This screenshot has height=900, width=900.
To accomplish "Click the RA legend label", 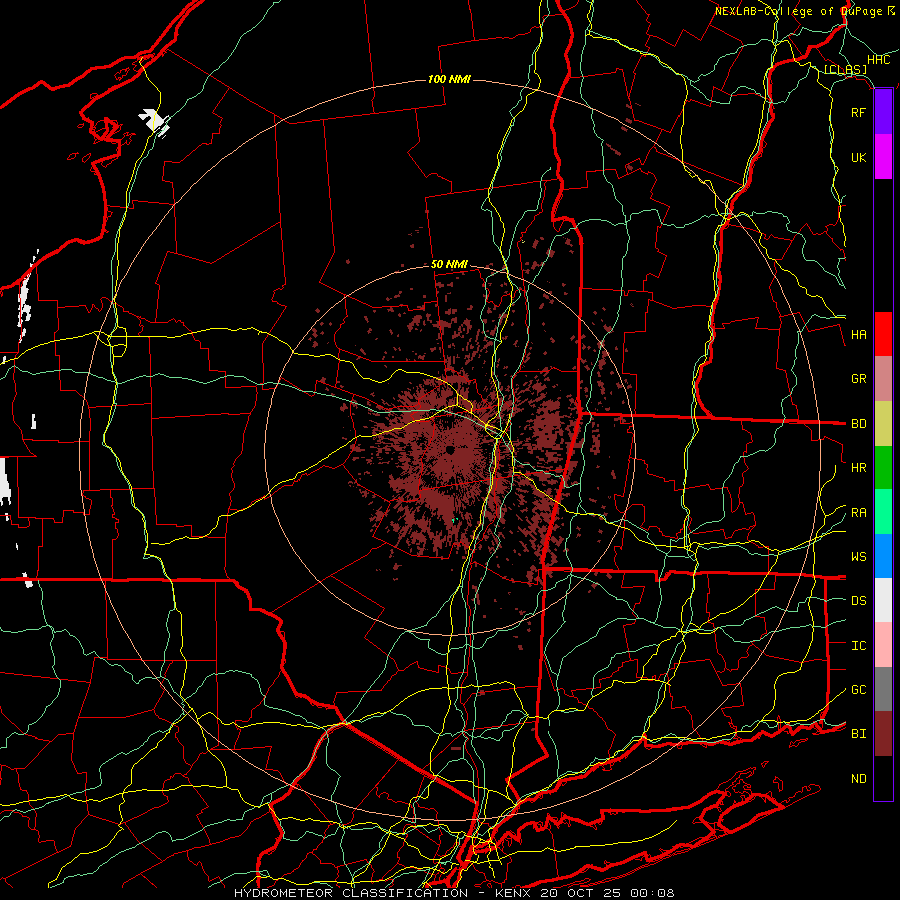I will (858, 513).
